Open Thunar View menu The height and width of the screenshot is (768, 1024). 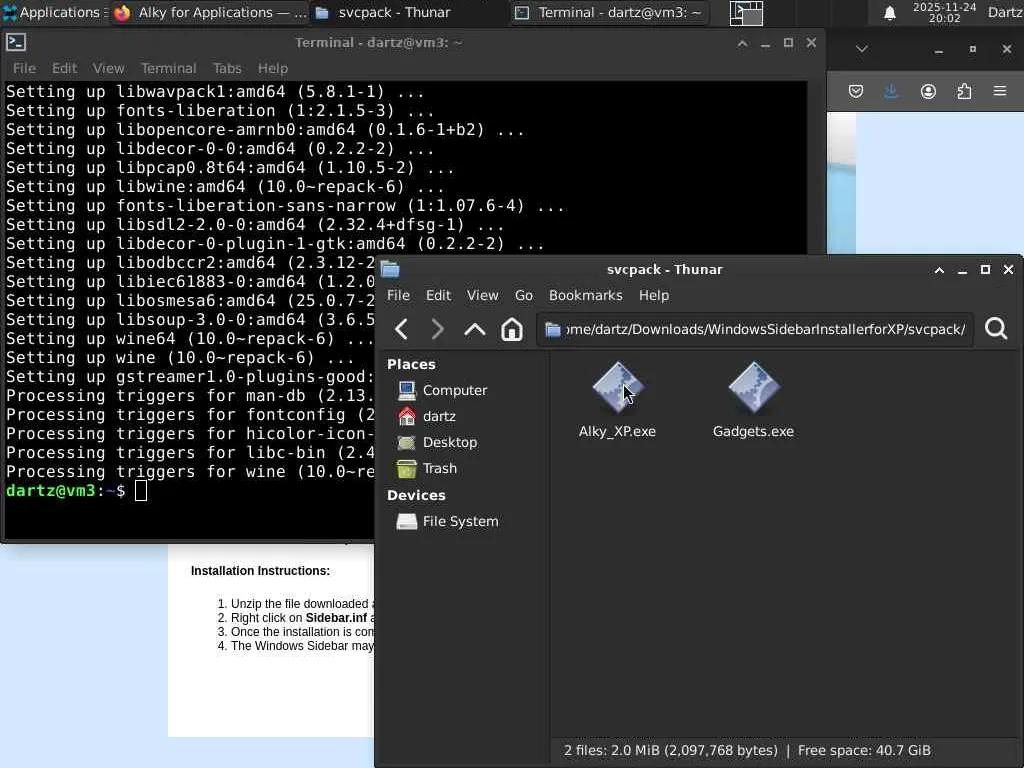click(x=482, y=295)
